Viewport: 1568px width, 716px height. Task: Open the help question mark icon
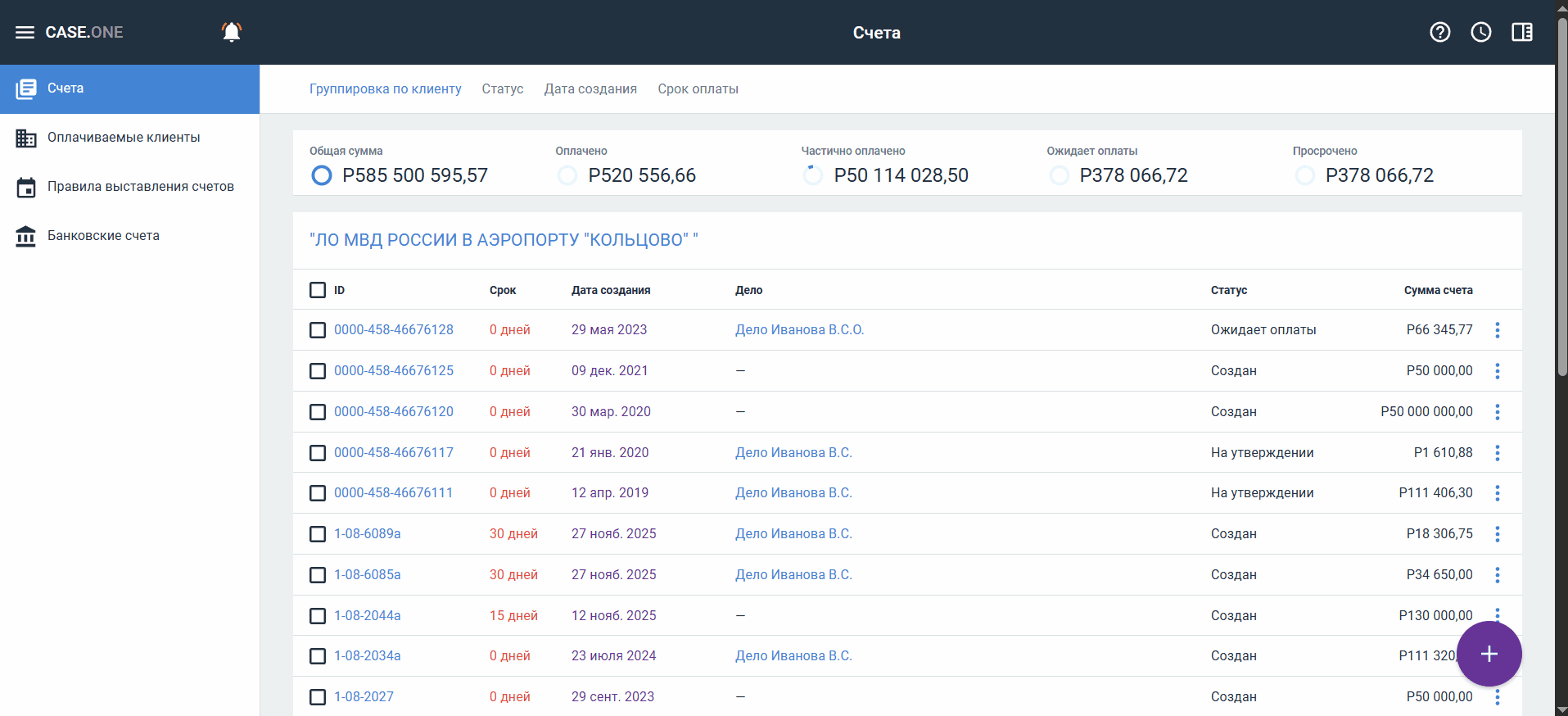(1439, 33)
